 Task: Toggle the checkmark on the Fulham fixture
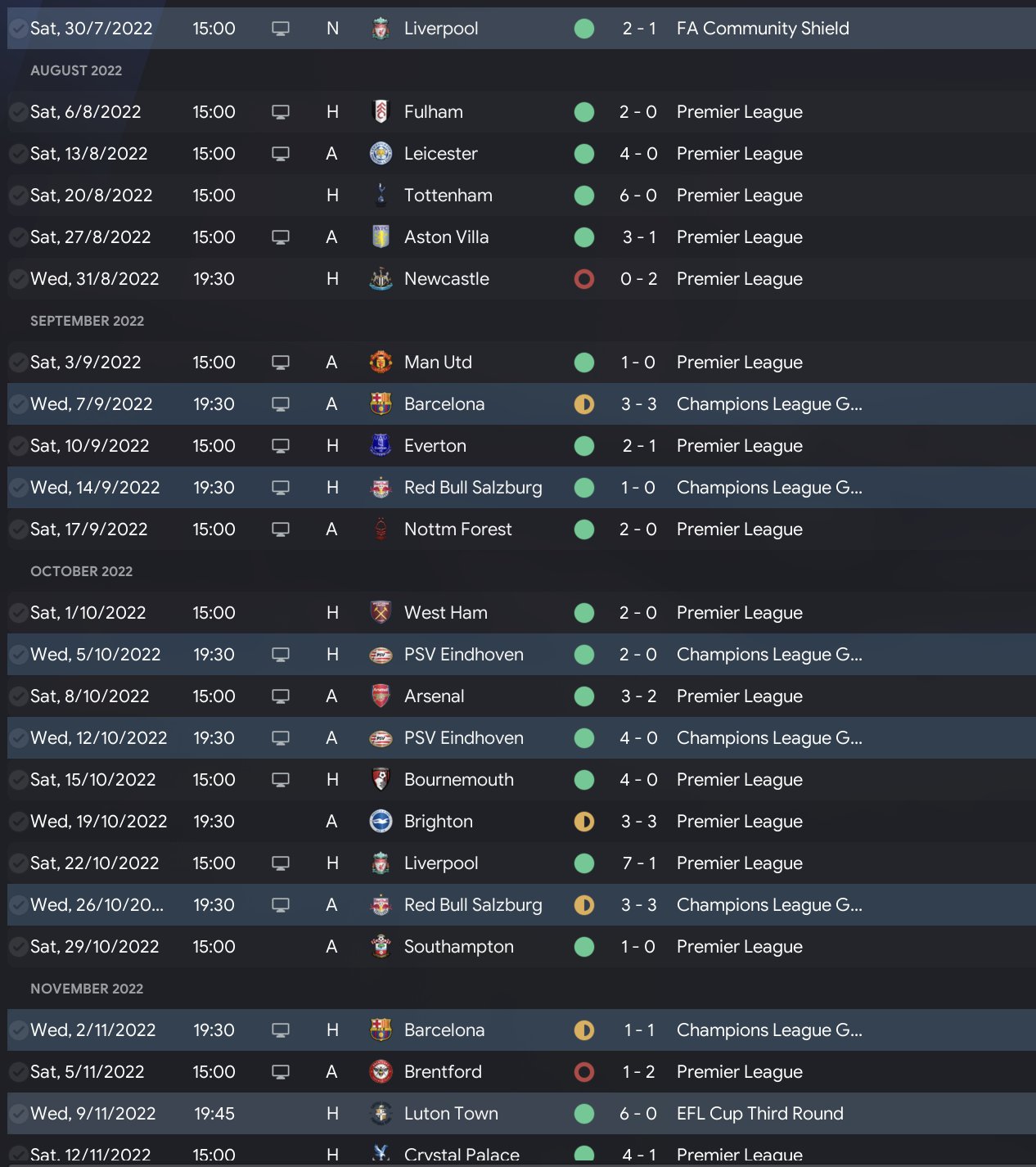(18, 112)
